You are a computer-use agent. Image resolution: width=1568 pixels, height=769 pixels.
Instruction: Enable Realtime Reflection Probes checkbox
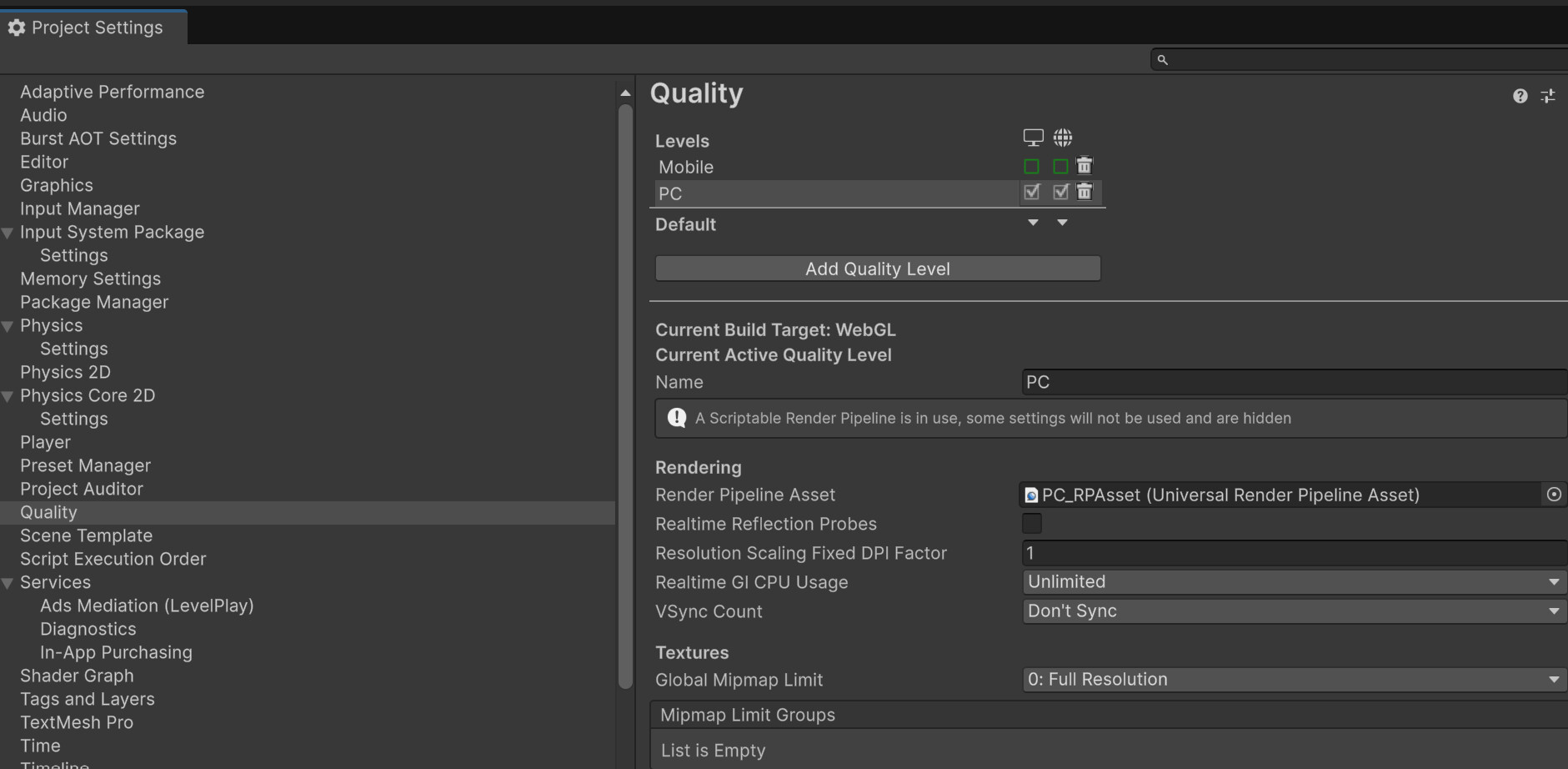coord(1032,523)
